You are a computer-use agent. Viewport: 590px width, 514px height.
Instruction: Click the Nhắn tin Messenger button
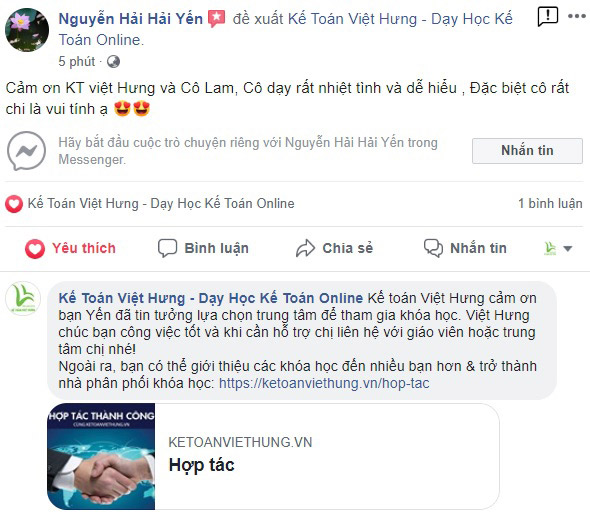pos(527,151)
